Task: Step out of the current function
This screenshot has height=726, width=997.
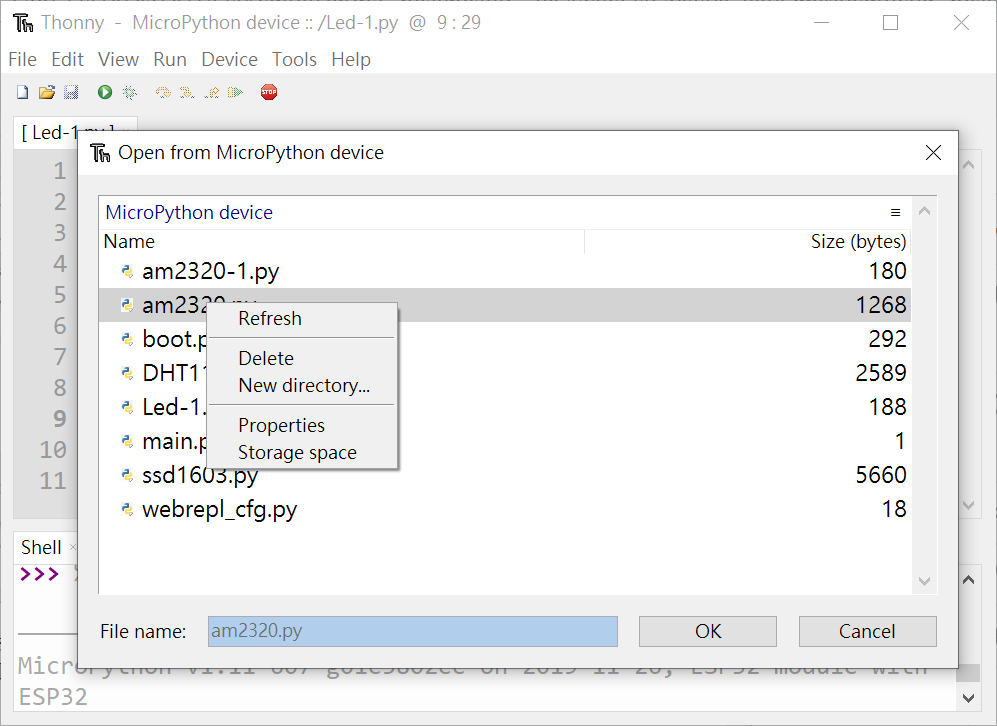Action: 211,91
